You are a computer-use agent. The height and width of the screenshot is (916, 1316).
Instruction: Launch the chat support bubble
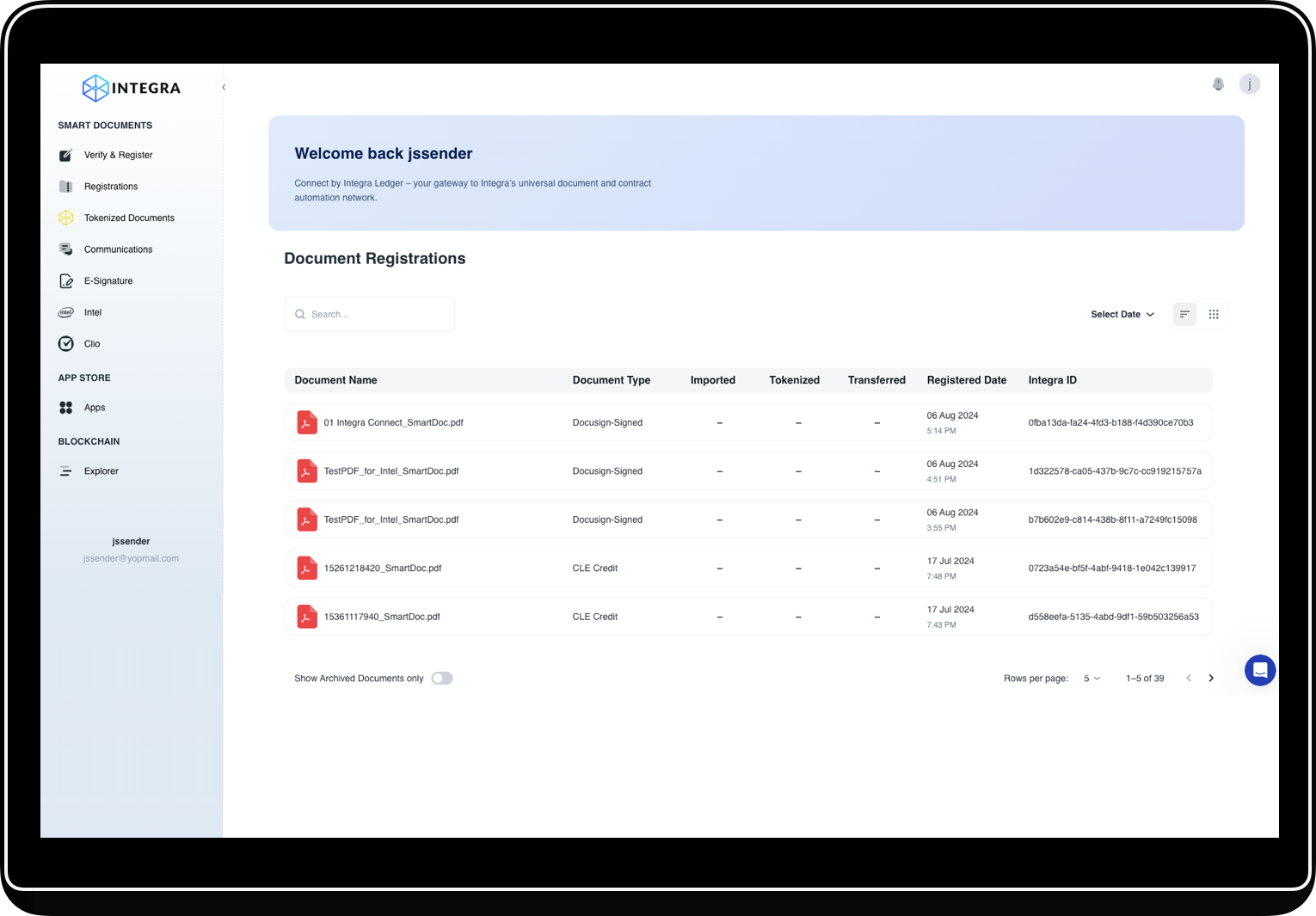(1260, 670)
